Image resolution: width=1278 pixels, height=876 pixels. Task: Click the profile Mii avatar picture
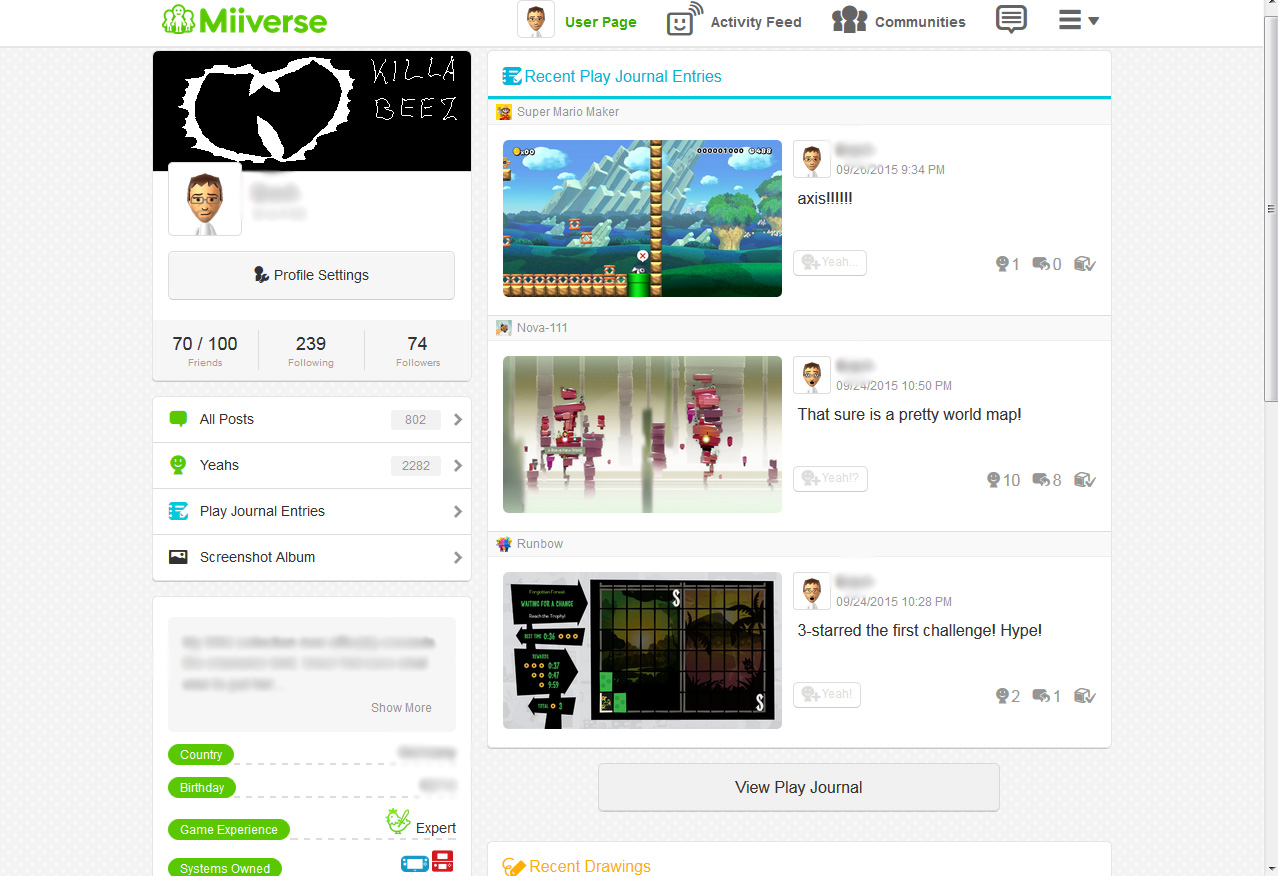pos(205,199)
